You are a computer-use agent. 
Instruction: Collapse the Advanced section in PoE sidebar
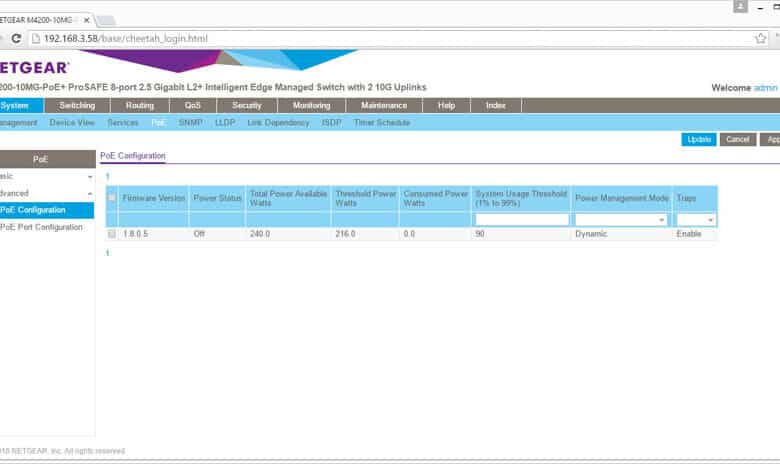(47, 193)
